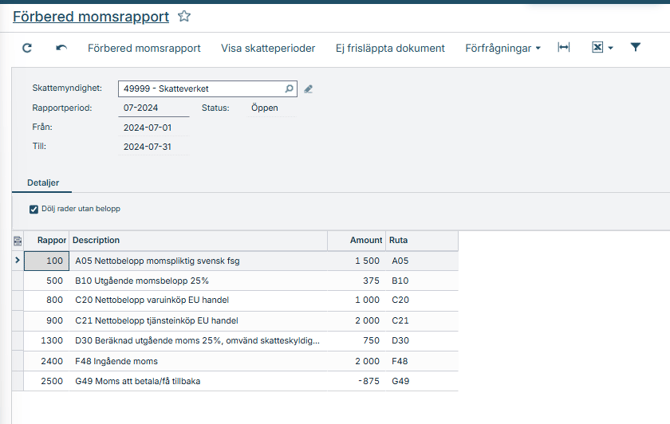Screen dimensions: 670x424
Task: Click the Förbered momsrapport page title link
Action: (90, 16)
